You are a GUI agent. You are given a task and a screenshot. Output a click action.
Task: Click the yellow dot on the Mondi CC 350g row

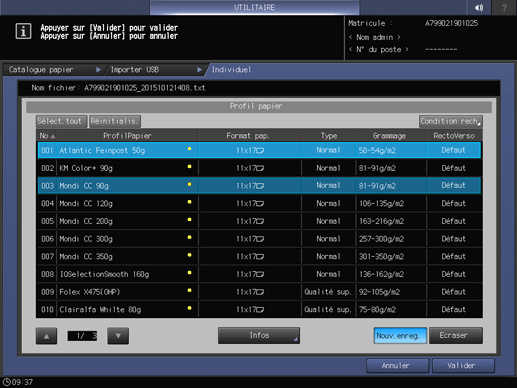(189, 255)
